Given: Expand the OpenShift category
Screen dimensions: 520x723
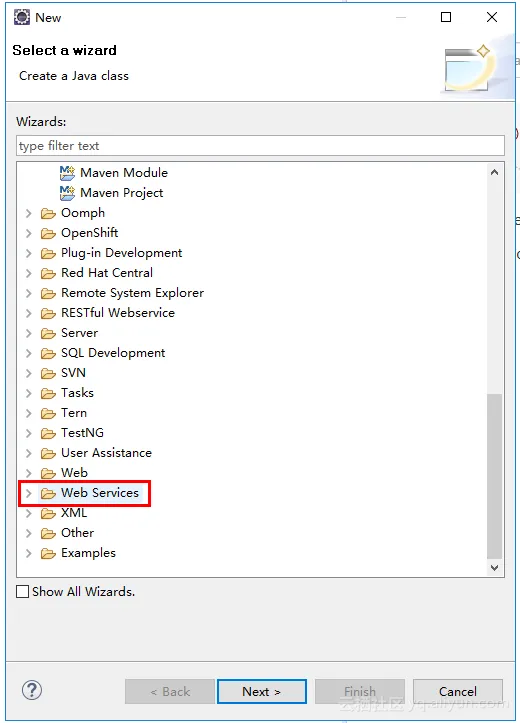Looking at the screenshot, I should click(x=29, y=233).
